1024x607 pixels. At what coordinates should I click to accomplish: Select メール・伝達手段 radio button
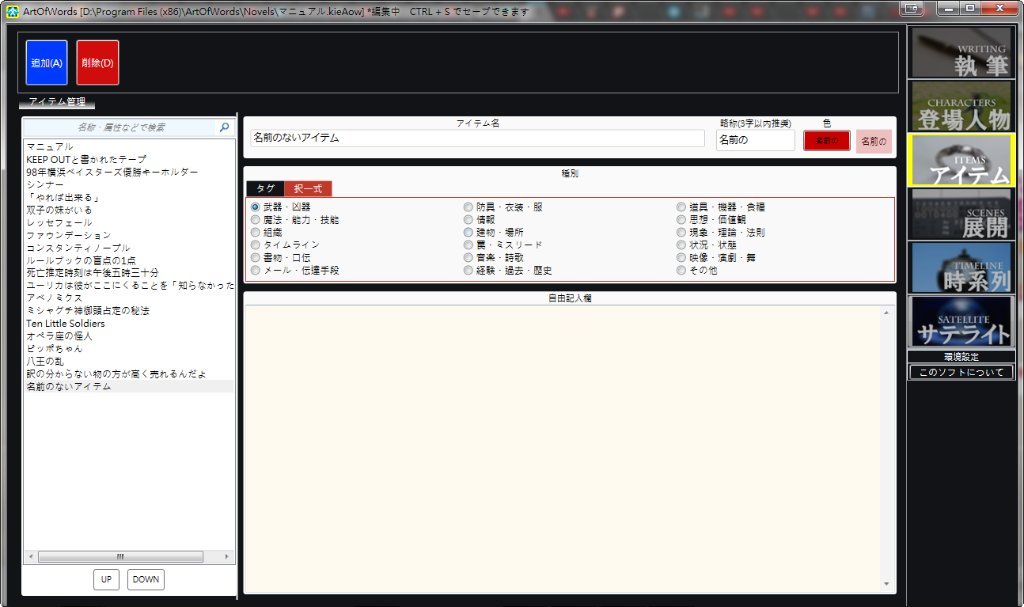point(255,270)
